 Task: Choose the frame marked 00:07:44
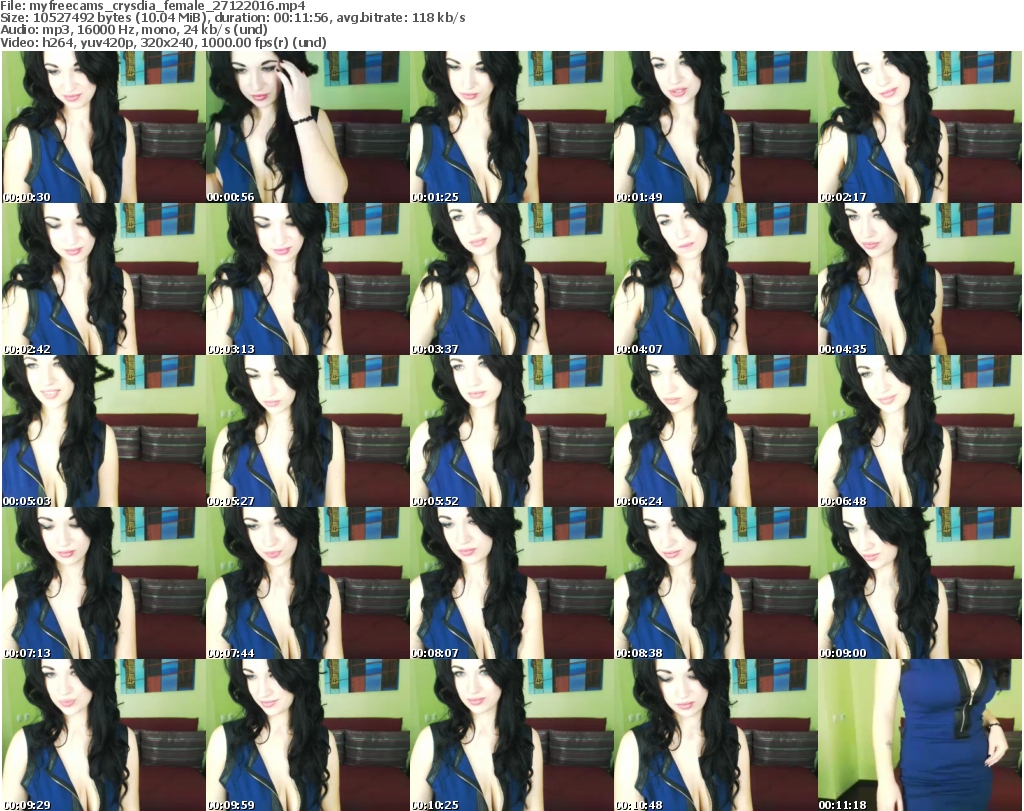308,583
